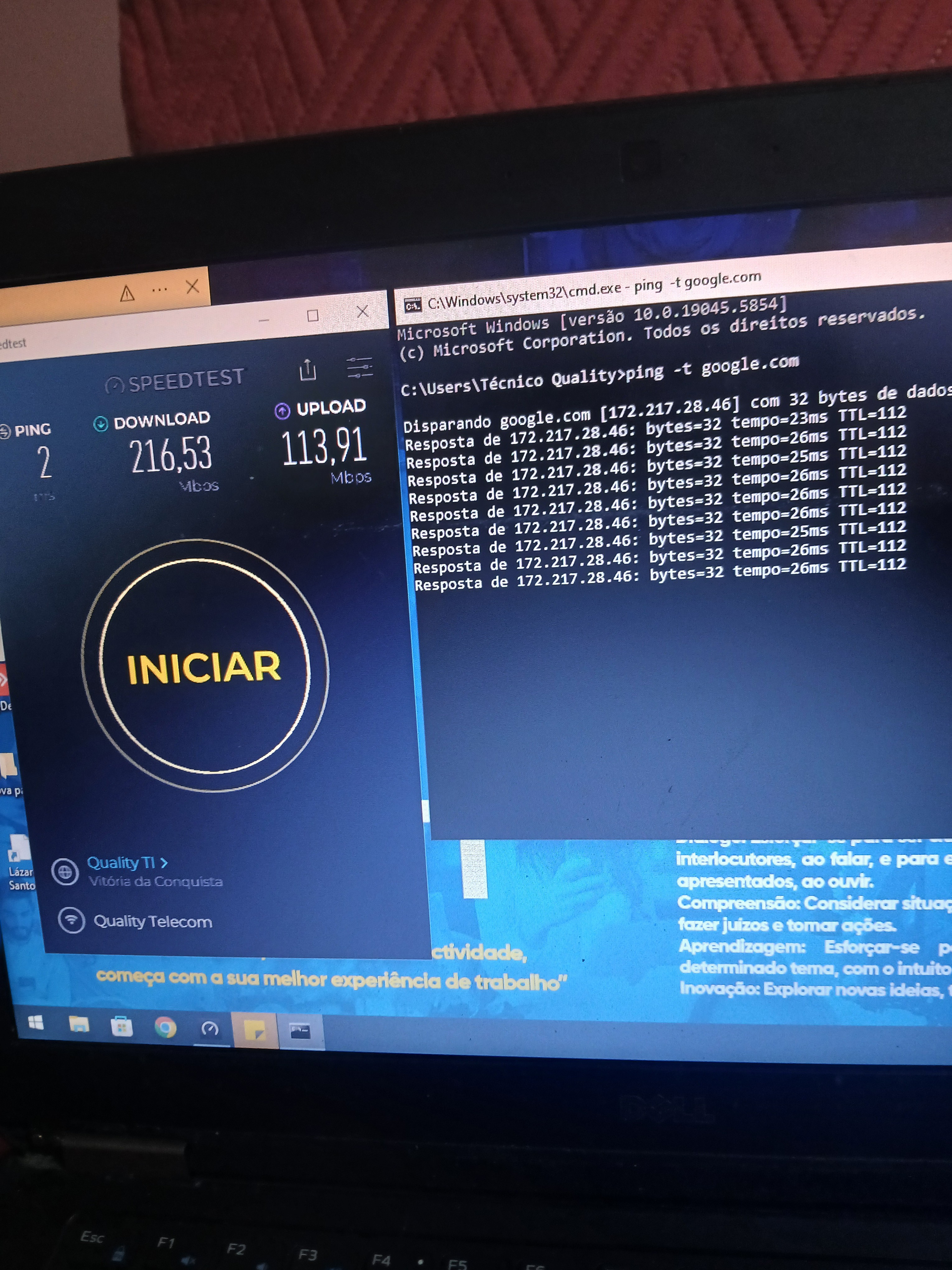952x1270 pixels.
Task: Open the three-dot menu of the sticky note
Action: pos(159,290)
